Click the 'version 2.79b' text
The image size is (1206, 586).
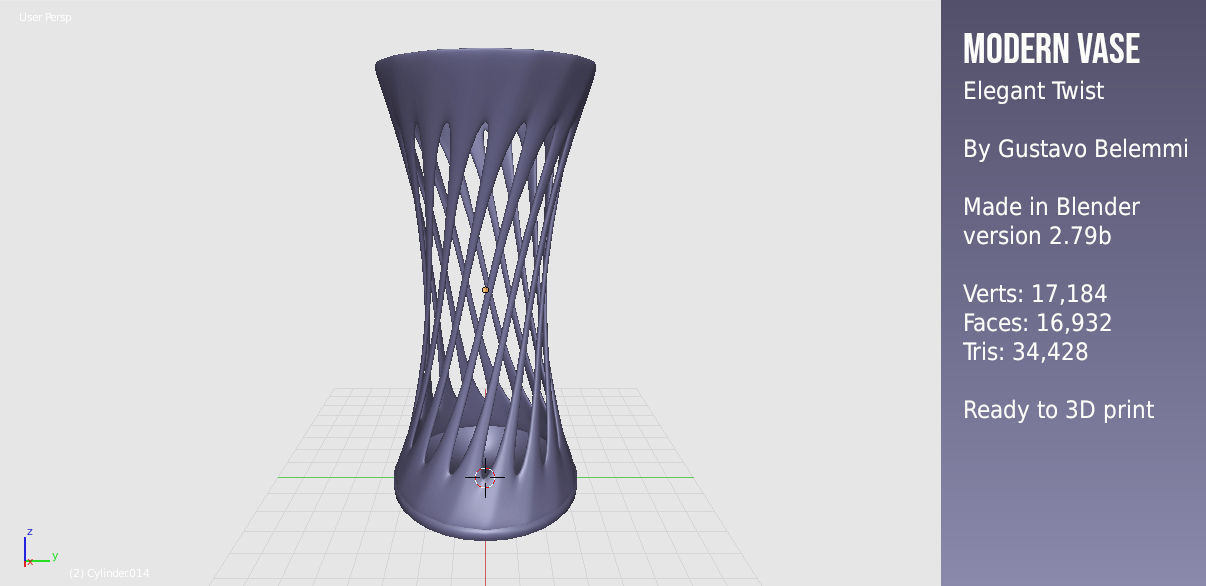(x=1037, y=236)
